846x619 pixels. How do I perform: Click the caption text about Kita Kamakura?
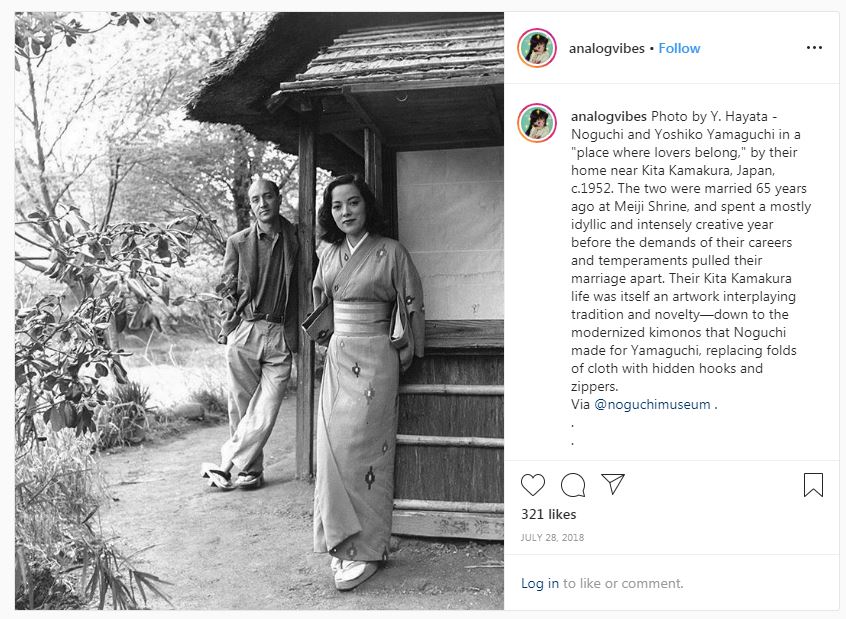[x=691, y=251]
